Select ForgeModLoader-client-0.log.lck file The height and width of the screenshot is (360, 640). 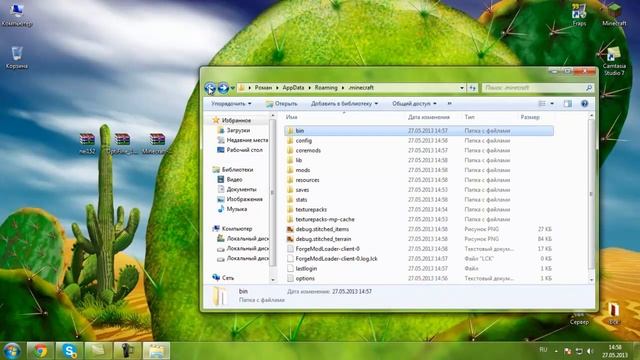pyautogui.click(x=419, y=259)
